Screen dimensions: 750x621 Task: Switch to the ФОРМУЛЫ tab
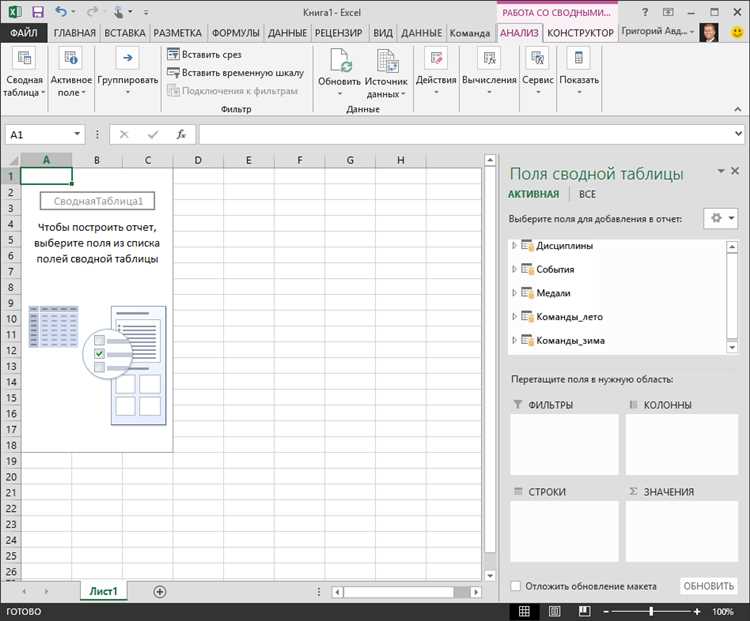(236, 33)
